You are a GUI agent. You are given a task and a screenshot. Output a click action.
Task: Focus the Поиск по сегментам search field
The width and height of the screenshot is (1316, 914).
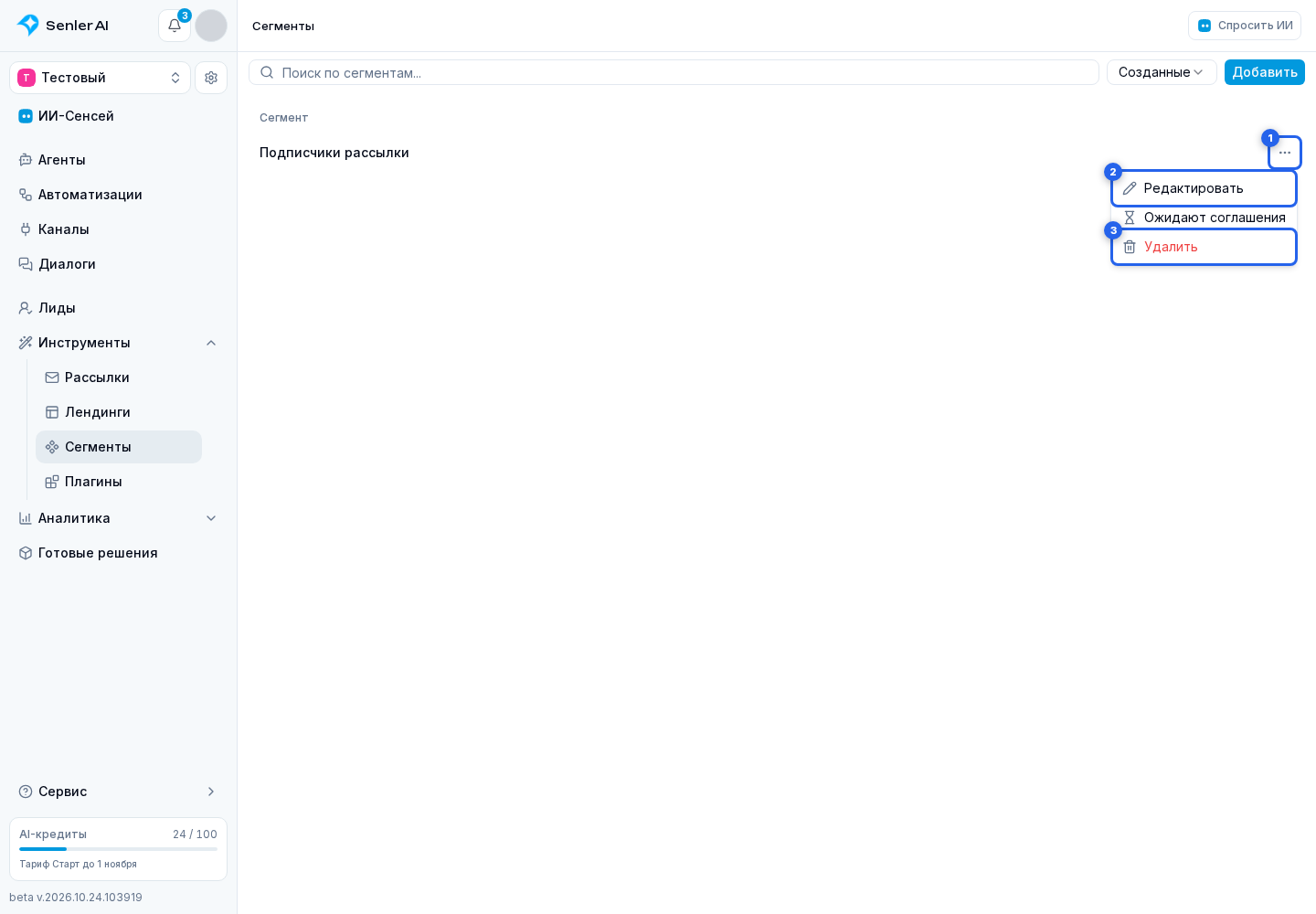click(x=674, y=72)
